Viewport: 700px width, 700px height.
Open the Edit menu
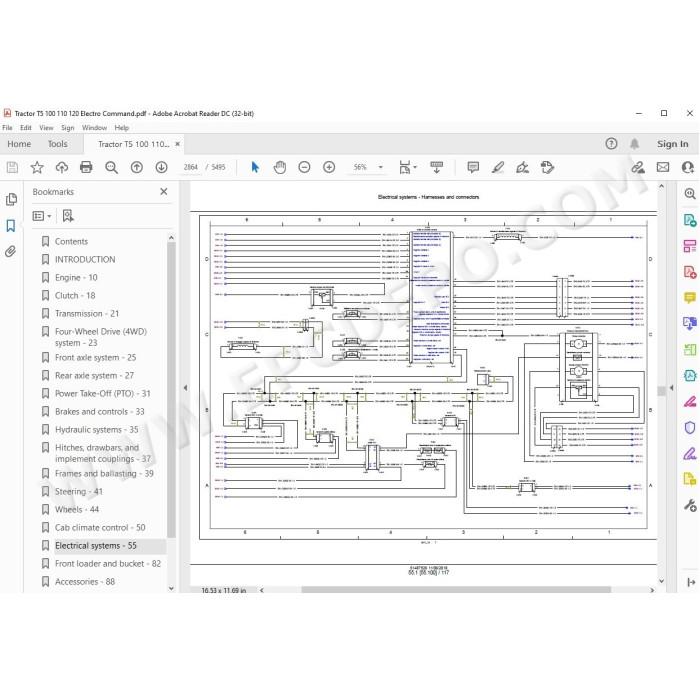26,128
